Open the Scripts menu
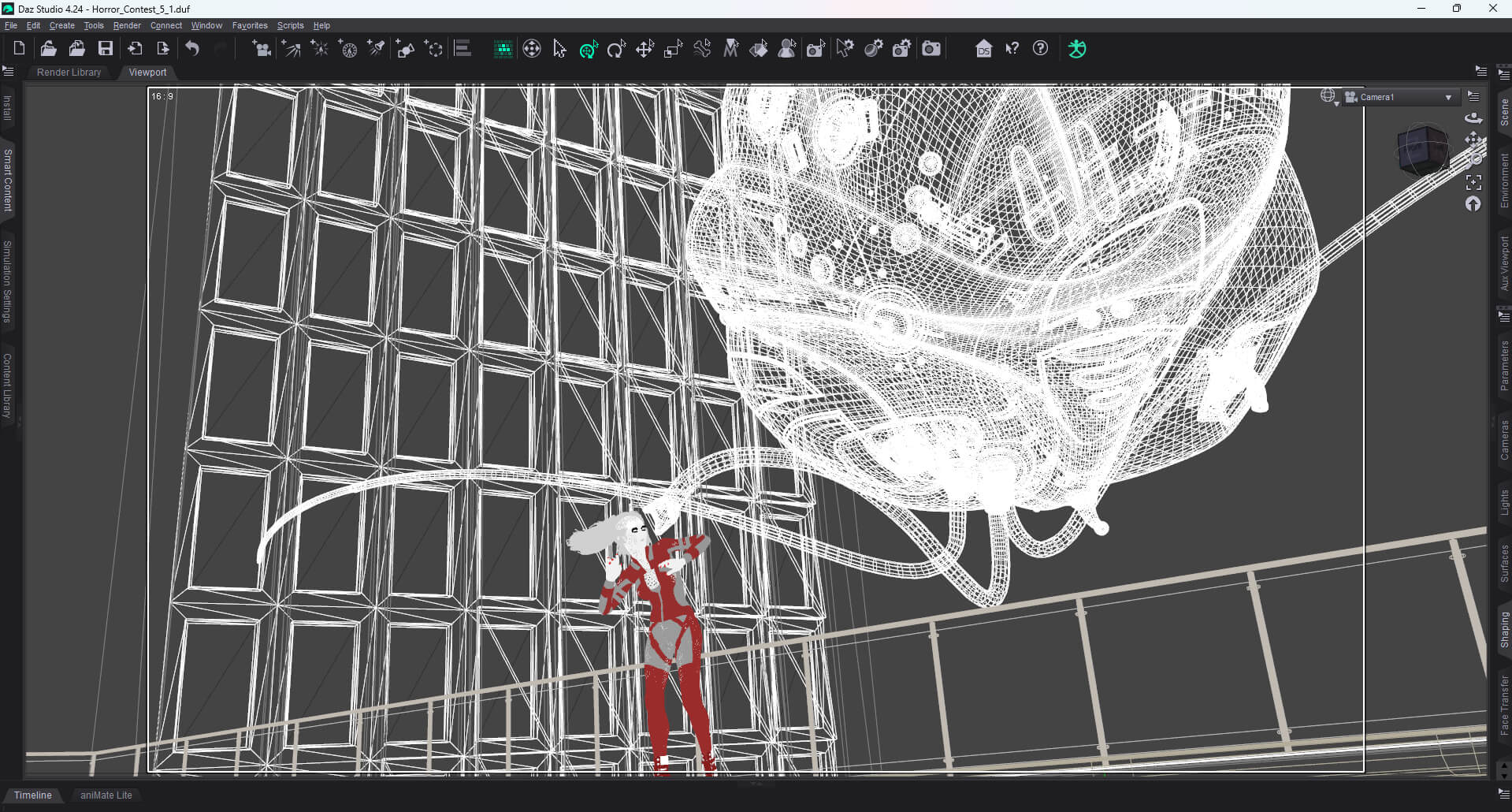This screenshot has height=812, width=1512. pos(290,25)
